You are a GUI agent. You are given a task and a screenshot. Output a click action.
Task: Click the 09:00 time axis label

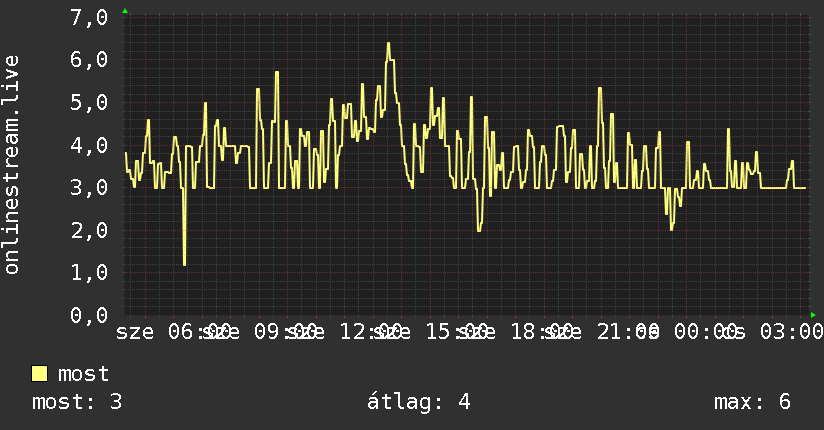[x=285, y=332]
